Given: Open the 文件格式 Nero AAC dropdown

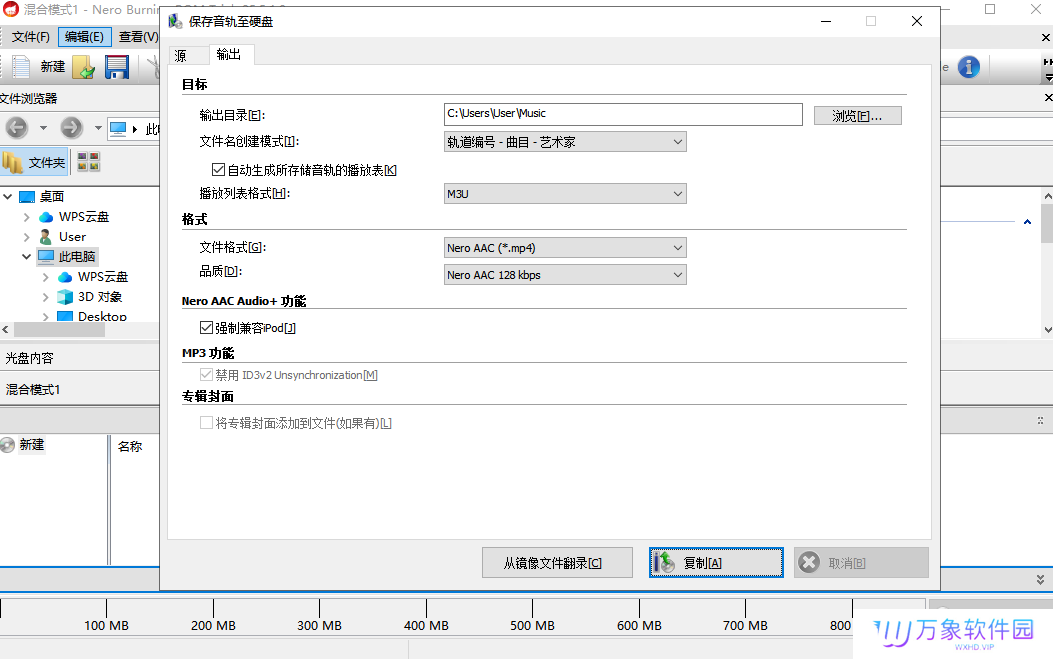Looking at the screenshot, I should click(565, 248).
